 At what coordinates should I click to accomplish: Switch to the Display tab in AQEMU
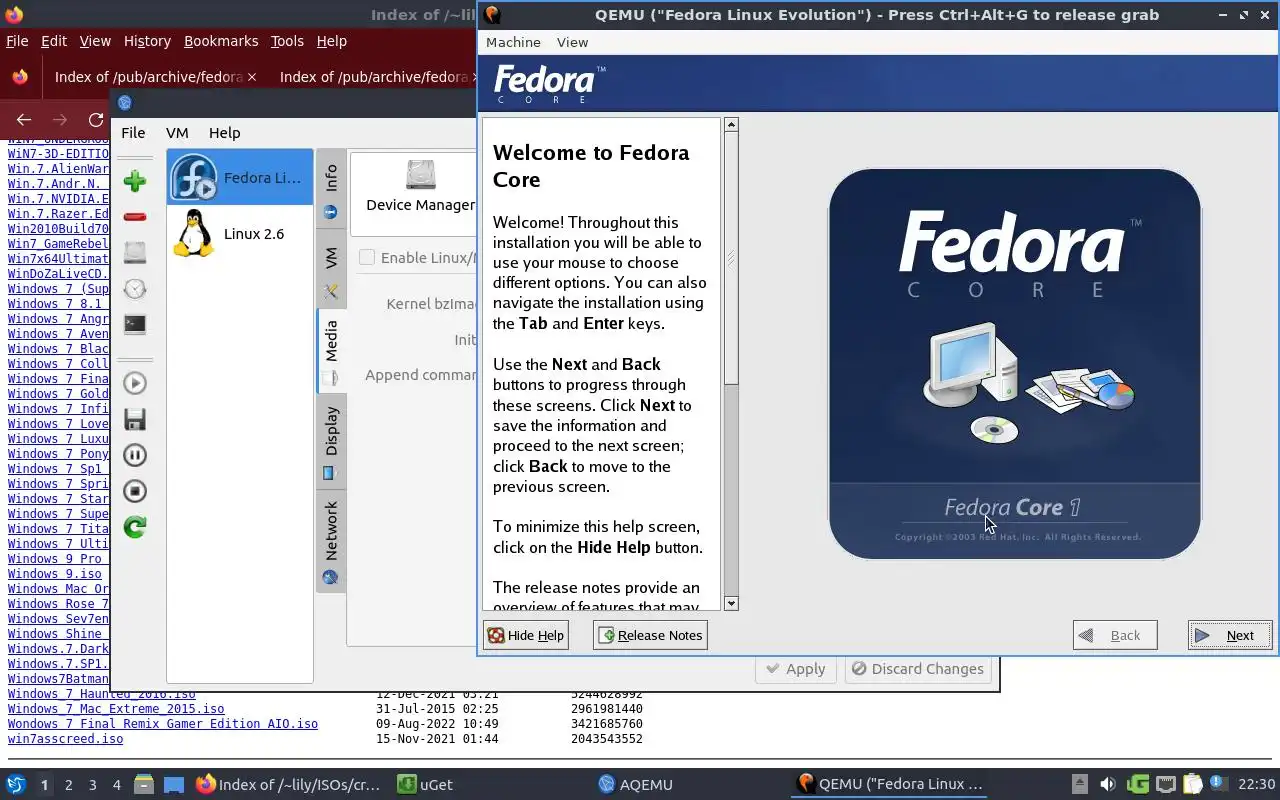[331, 443]
